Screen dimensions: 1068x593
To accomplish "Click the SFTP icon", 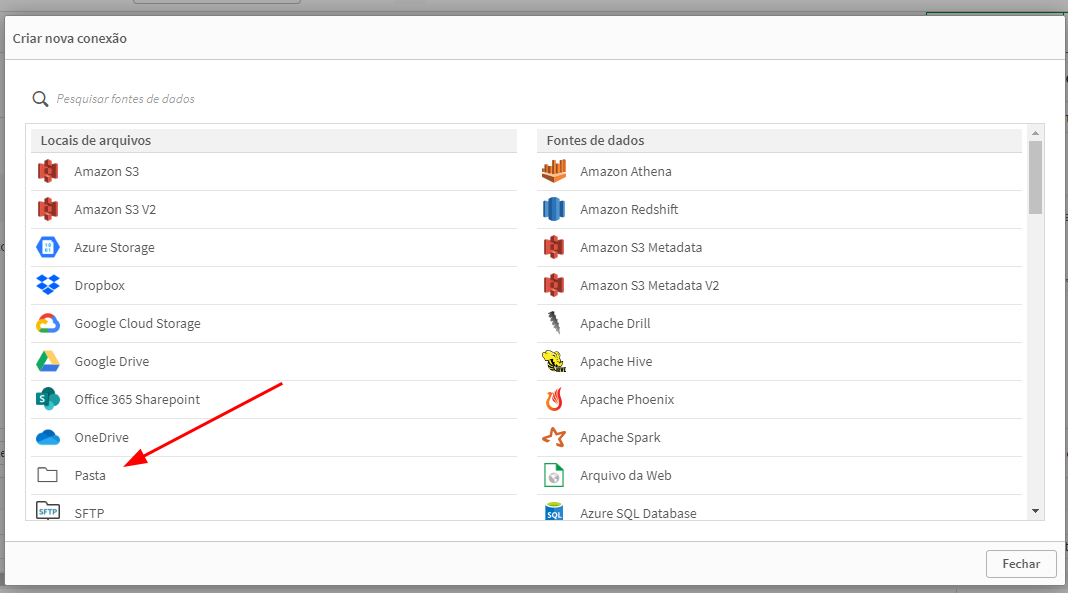I will click(x=48, y=511).
